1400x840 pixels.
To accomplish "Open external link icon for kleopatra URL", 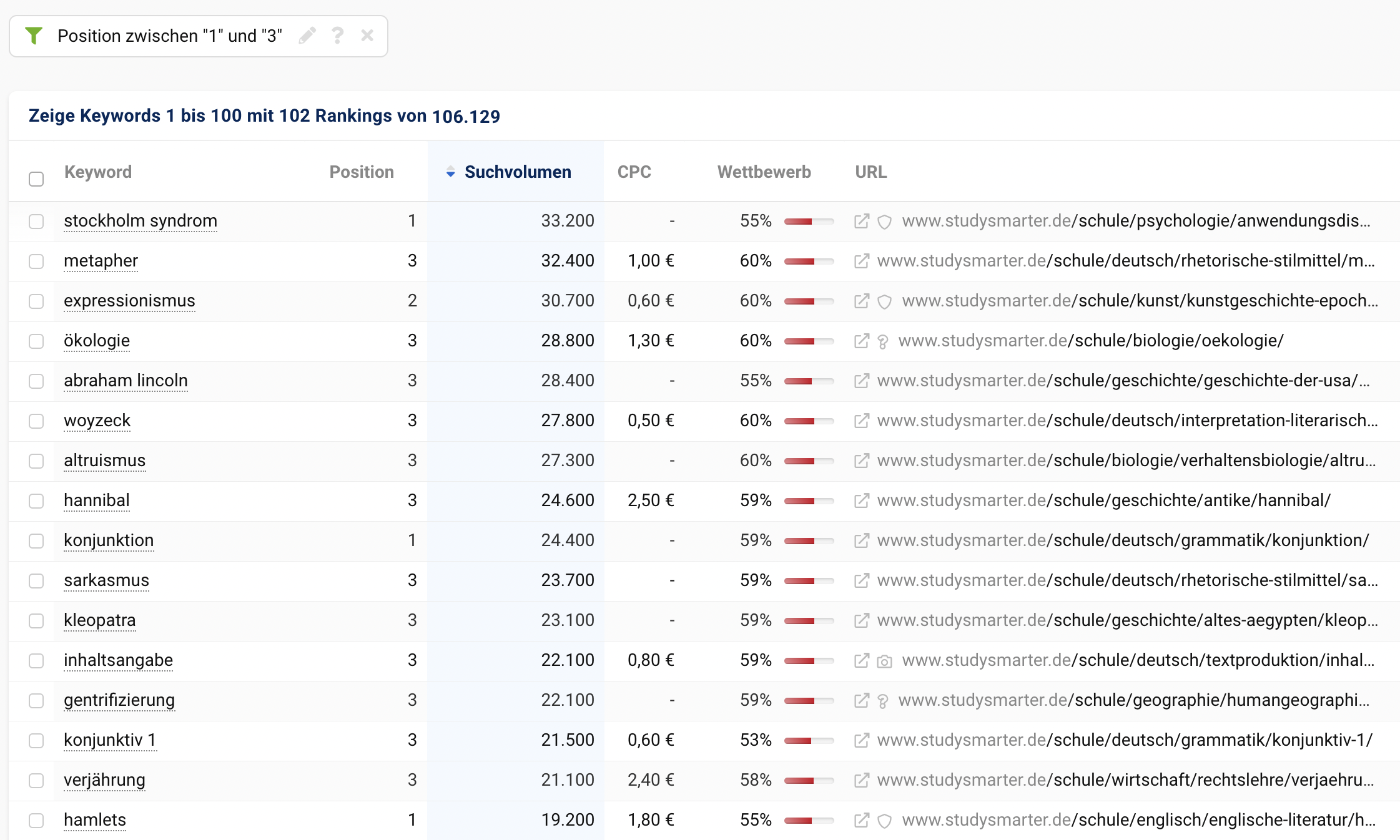I will 862,620.
